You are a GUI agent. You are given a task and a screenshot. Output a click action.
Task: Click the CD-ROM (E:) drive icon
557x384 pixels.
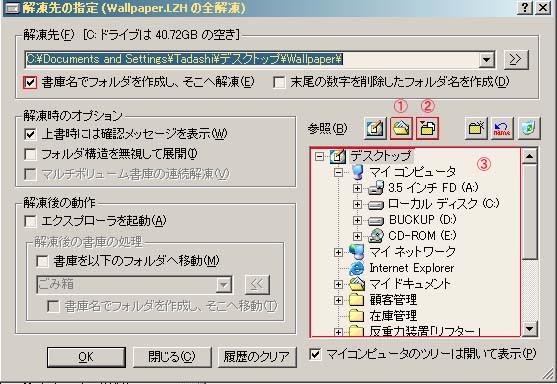click(x=375, y=236)
